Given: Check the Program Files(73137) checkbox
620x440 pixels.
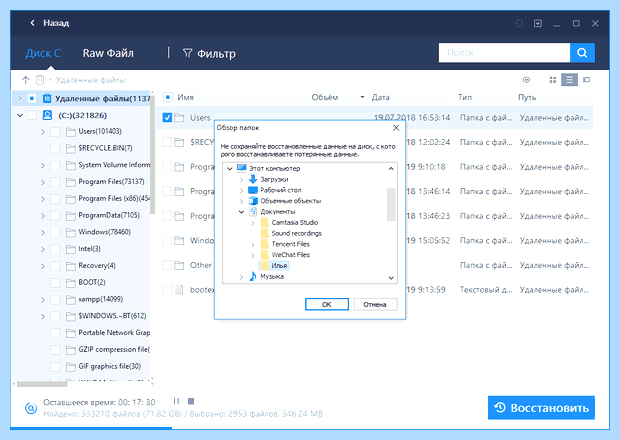Looking at the screenshot, I should coord(55,182).
